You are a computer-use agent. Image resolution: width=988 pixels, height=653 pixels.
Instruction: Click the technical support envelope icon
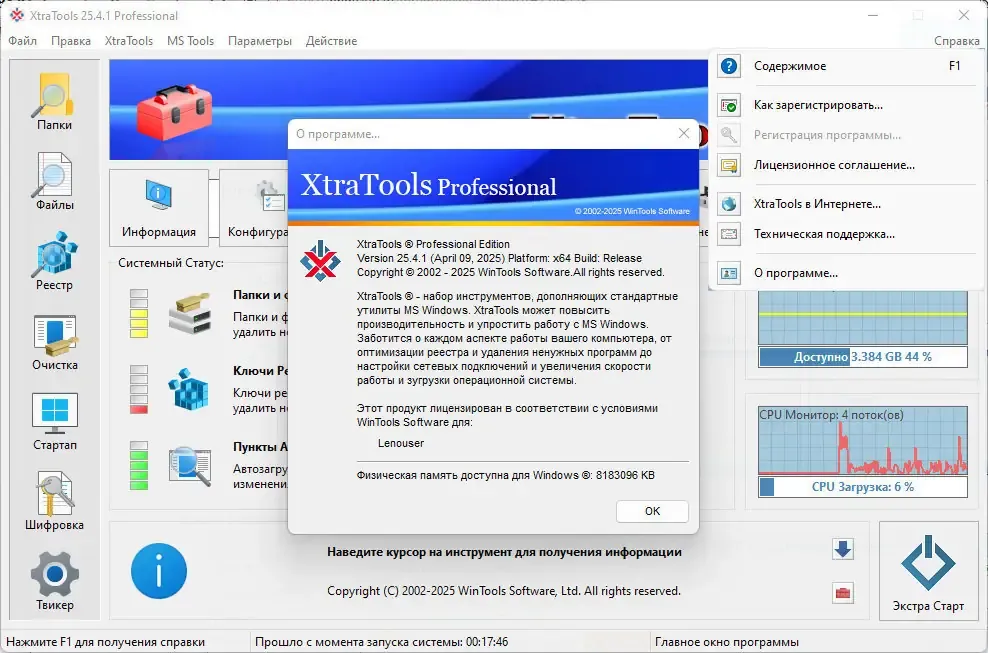point(729,234)
